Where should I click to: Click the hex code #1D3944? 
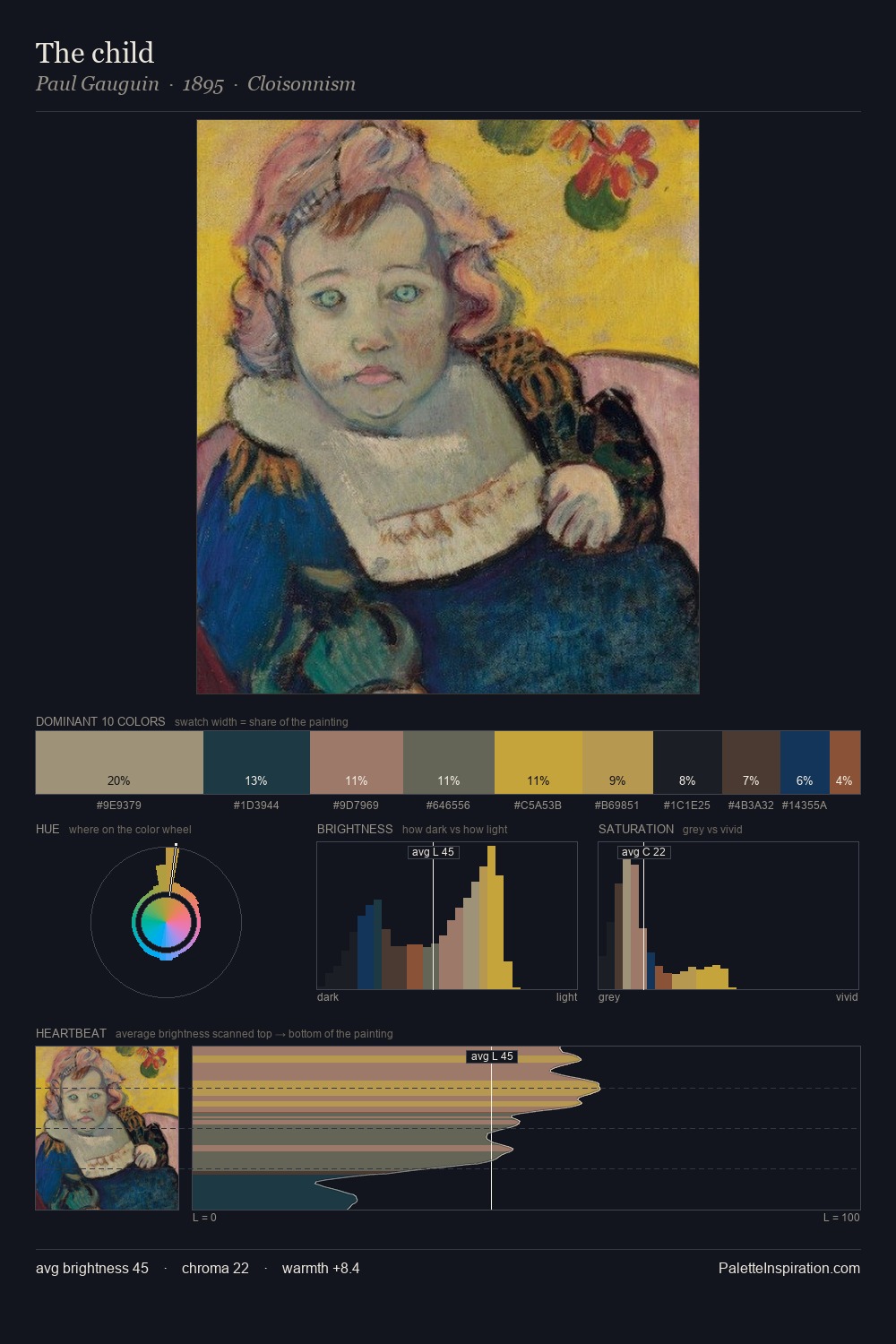[256, 806]
